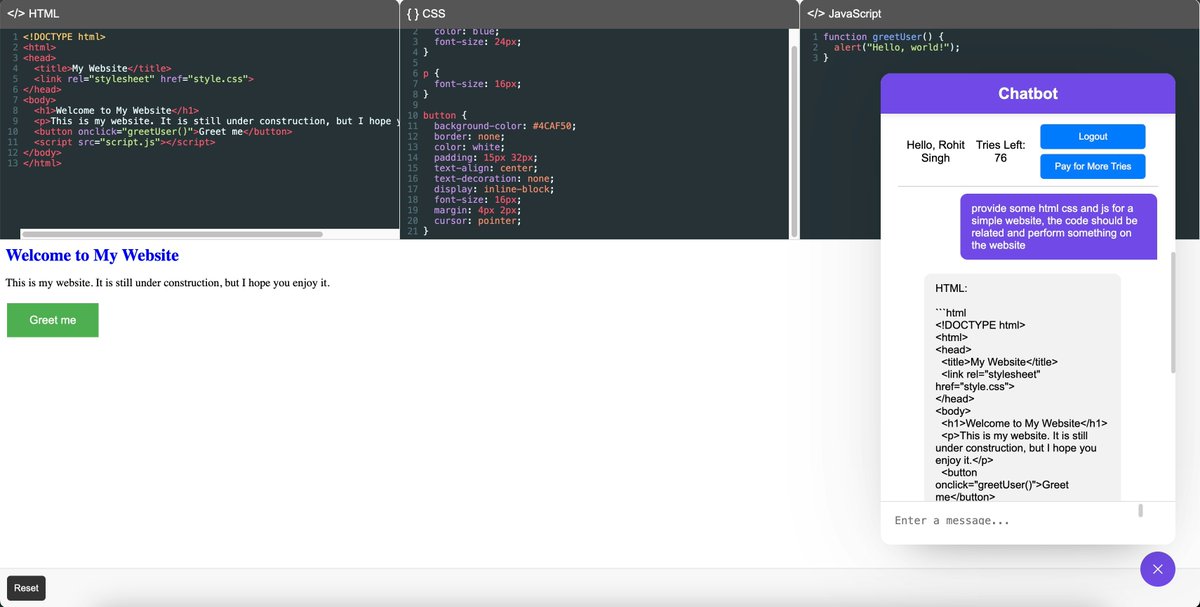
Task: Click the Tries Left: 76 counter
Action: click(x=1001, y=151)
